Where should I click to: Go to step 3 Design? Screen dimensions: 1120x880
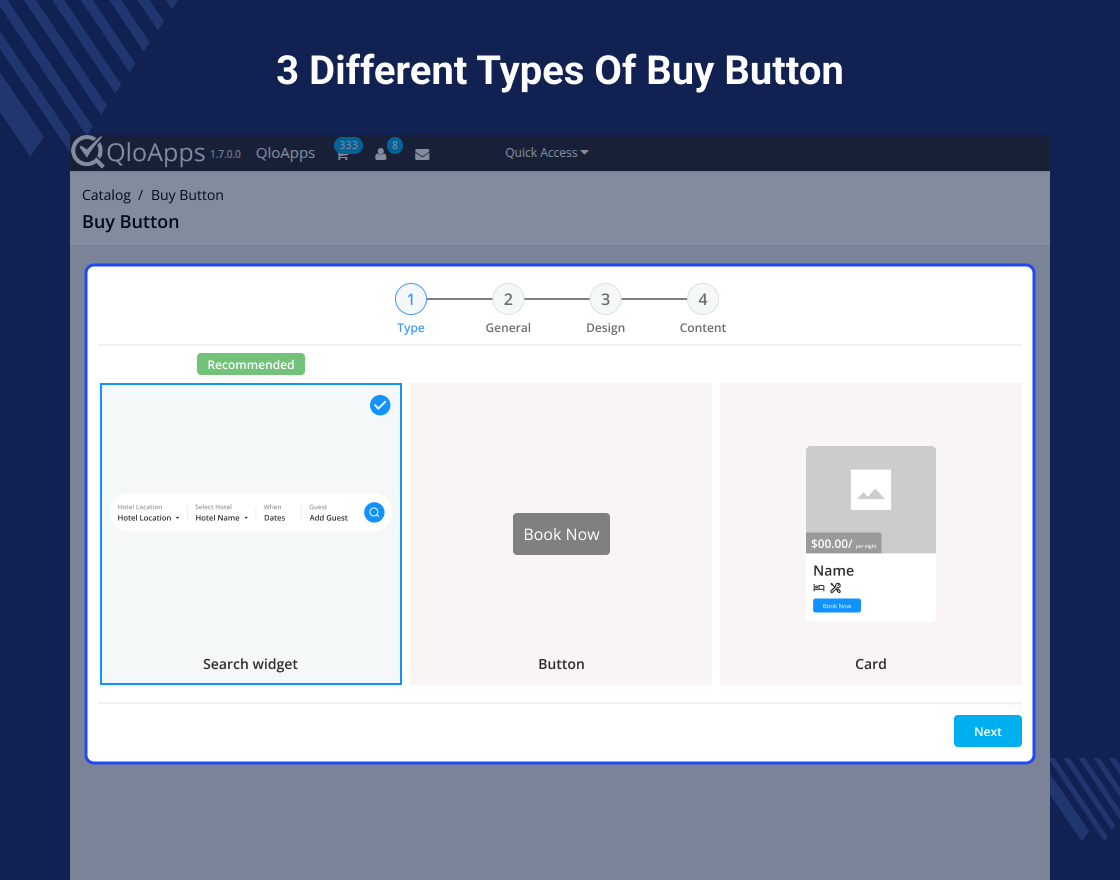[x=605, y=299]
